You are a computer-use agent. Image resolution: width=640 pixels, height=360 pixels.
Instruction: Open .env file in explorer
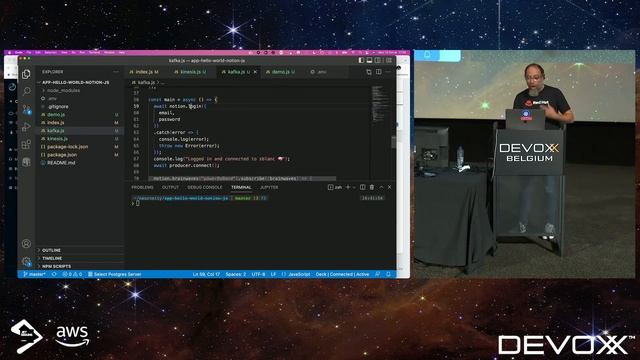coord(80,98)
